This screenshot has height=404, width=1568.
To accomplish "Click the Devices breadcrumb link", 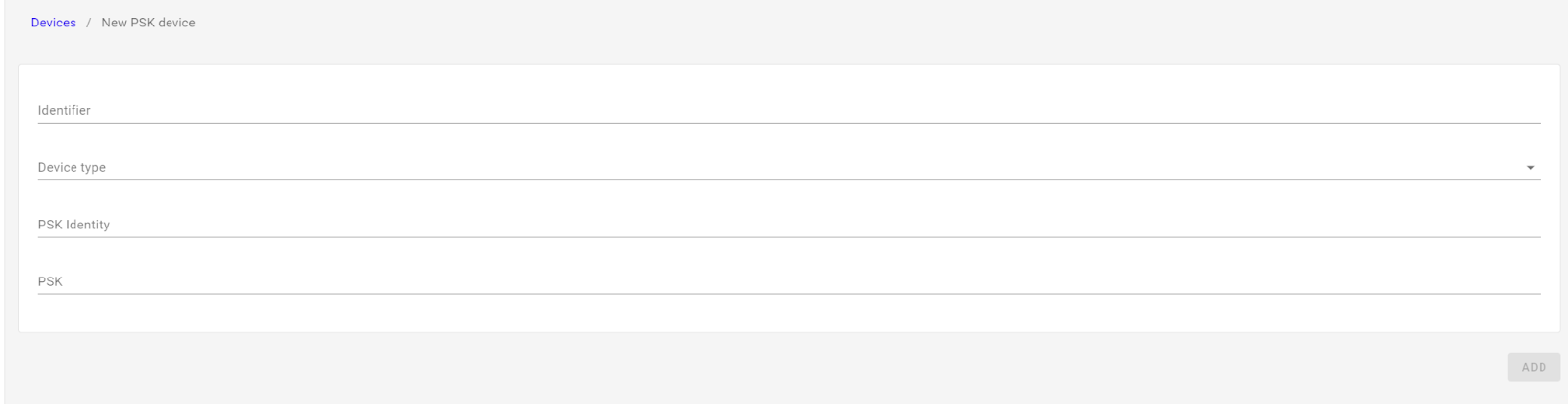I will (x=53, y=23).
